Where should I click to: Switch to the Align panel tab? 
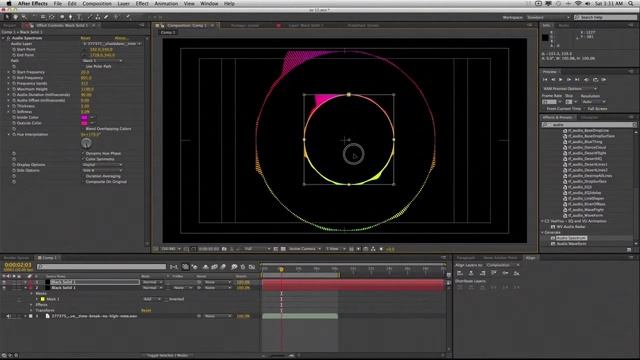tap(530, 258)
